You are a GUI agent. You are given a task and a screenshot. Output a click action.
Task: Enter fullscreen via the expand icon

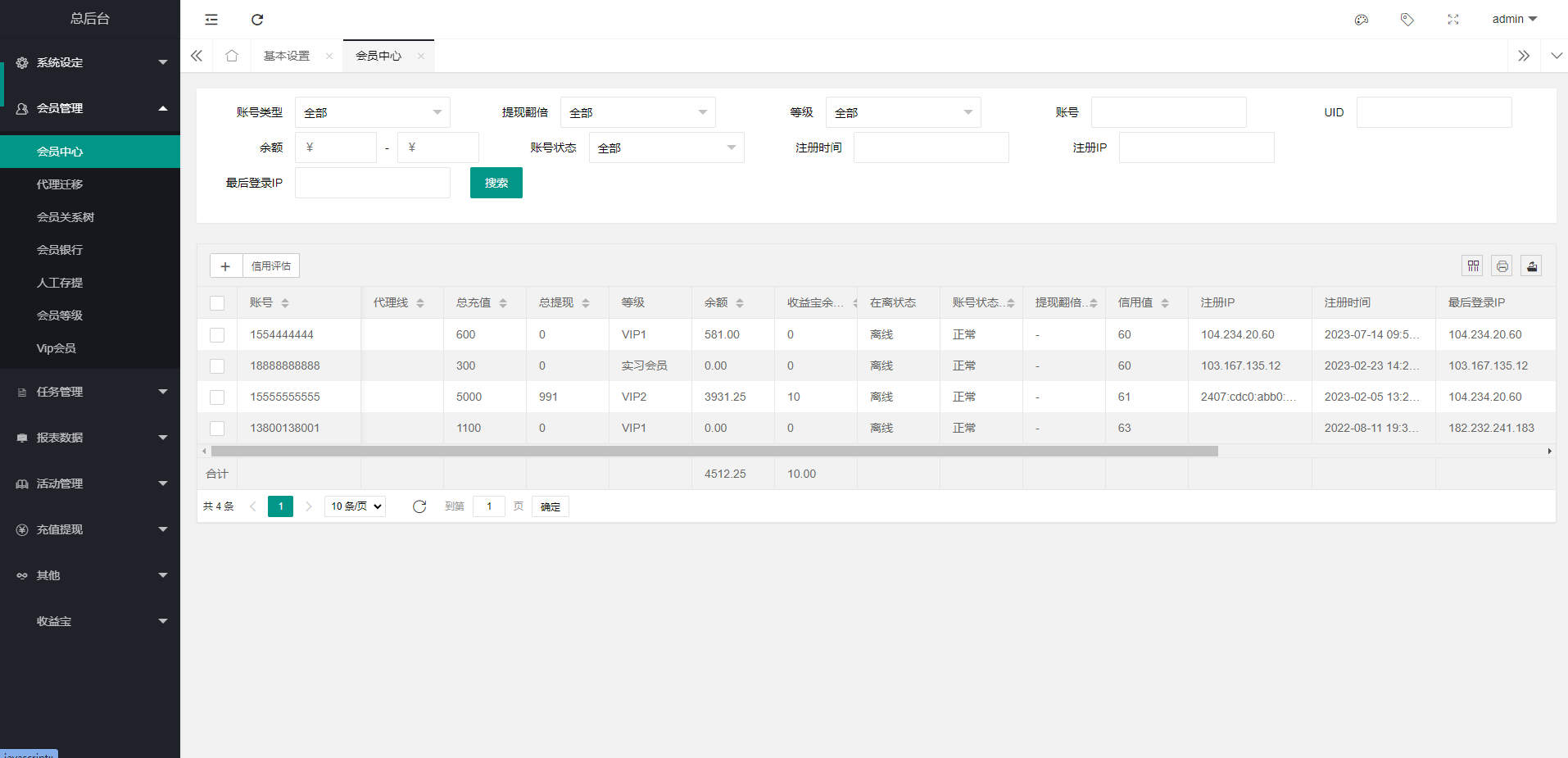click(x=1452, y=19)
